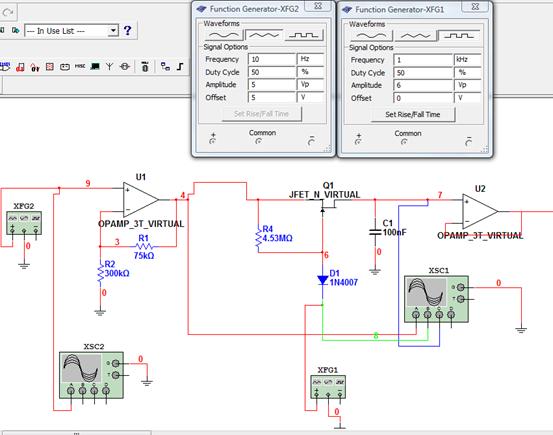553x435 pixels.
Task: Select the MISC component toolbar icon
Action: (x=80, y=66)
